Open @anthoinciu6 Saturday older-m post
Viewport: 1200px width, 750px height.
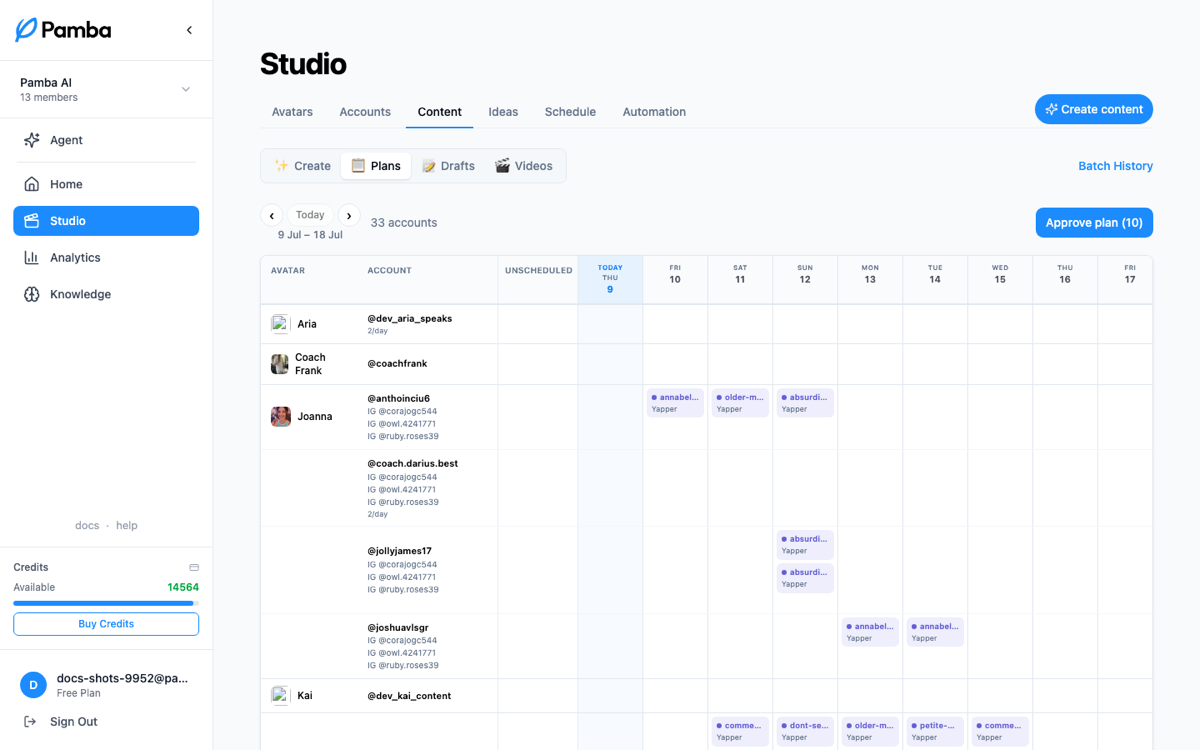click(x=740, y=403)
